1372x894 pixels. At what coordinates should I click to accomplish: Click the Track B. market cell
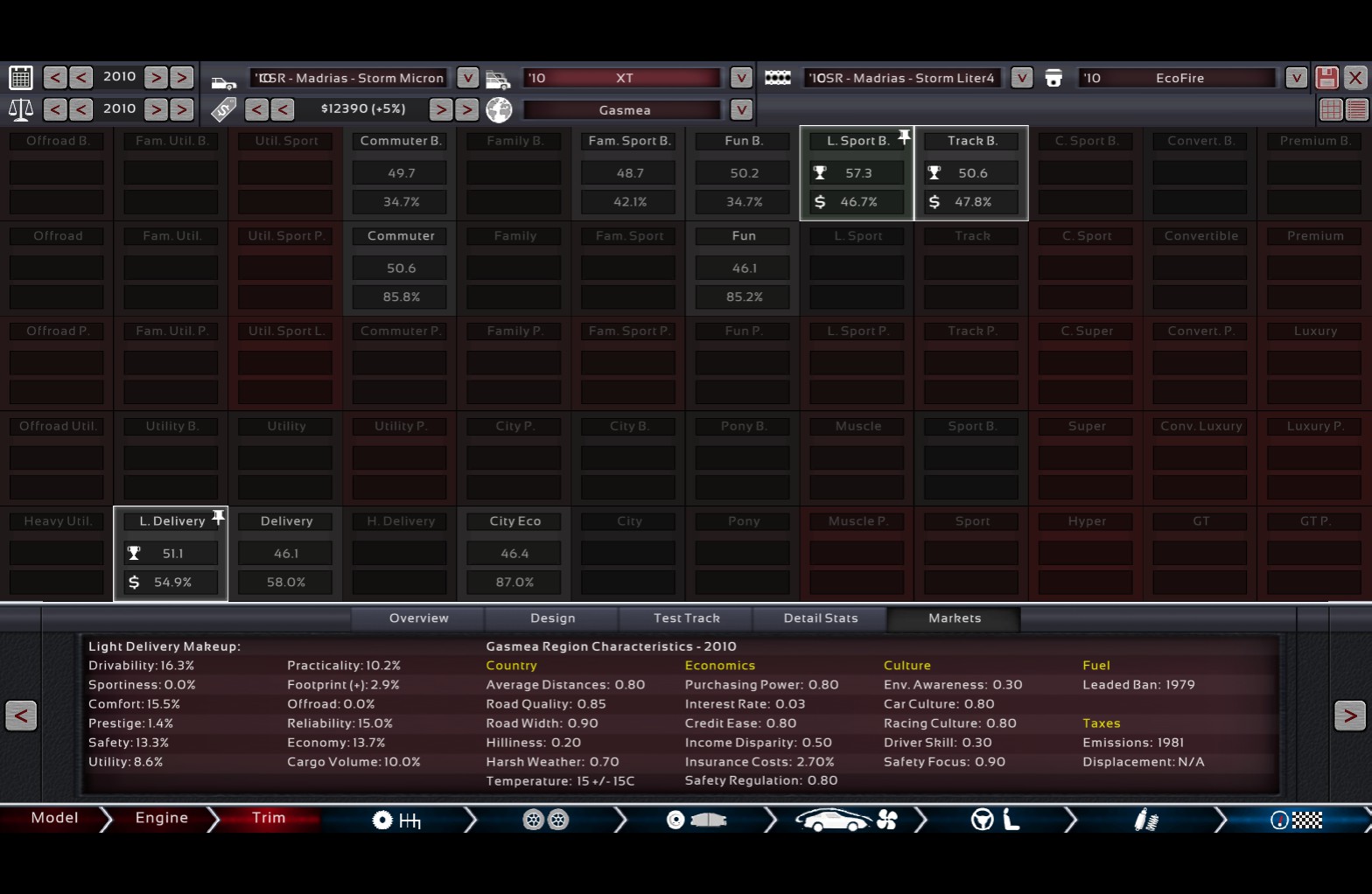click(971, 173)
